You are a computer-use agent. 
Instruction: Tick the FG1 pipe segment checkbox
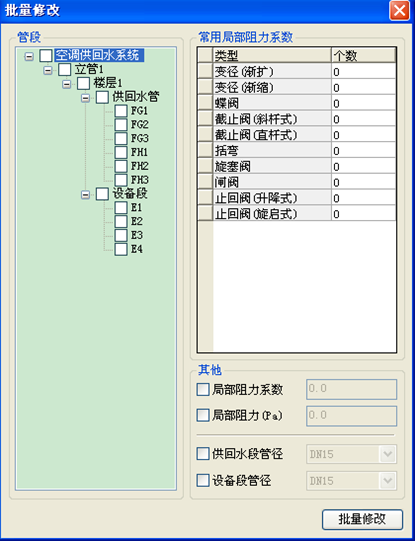(121, 111)
